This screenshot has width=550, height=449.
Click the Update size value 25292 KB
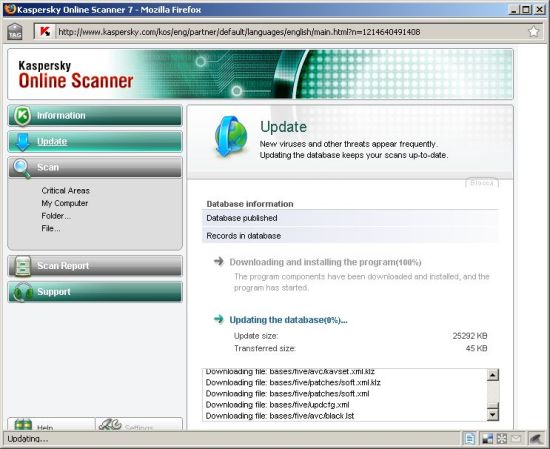[x=470, y=336]
